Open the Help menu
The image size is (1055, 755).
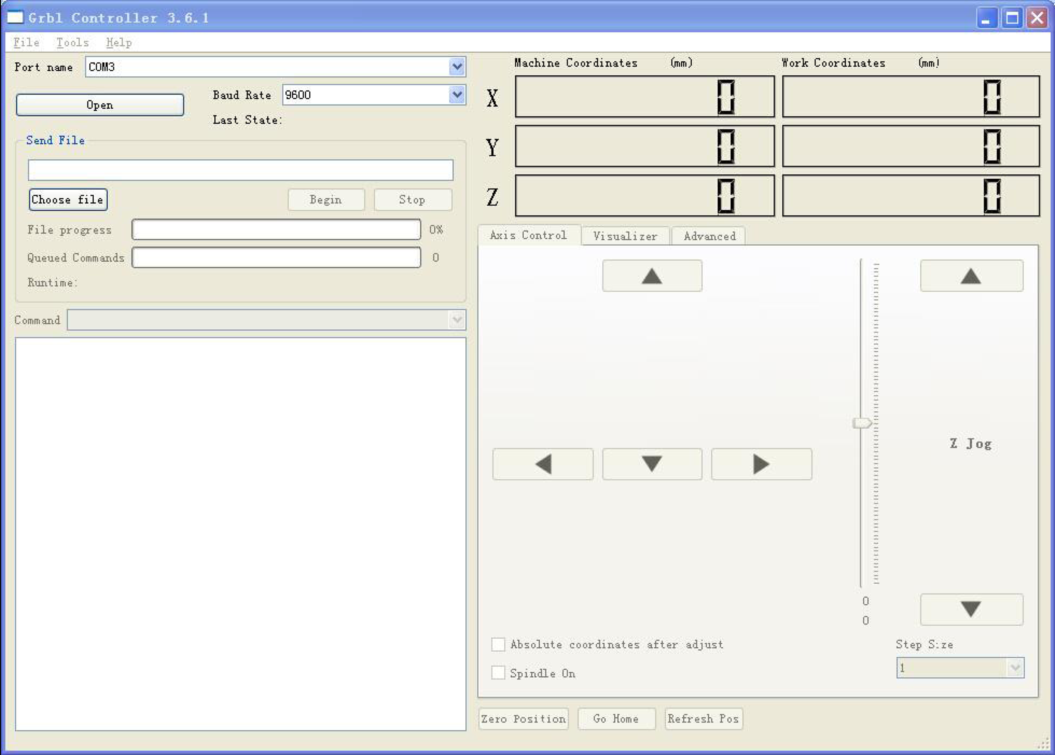pyautogui.click(x=118, y=42)
